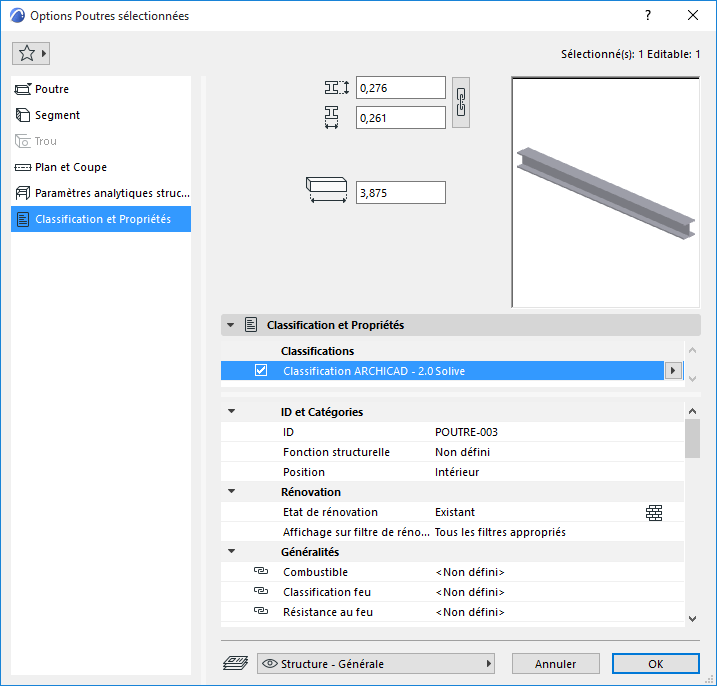Collapse the Rénovation group
The width and height of the screenshot is (717, 686).
[x=232, y=491]
